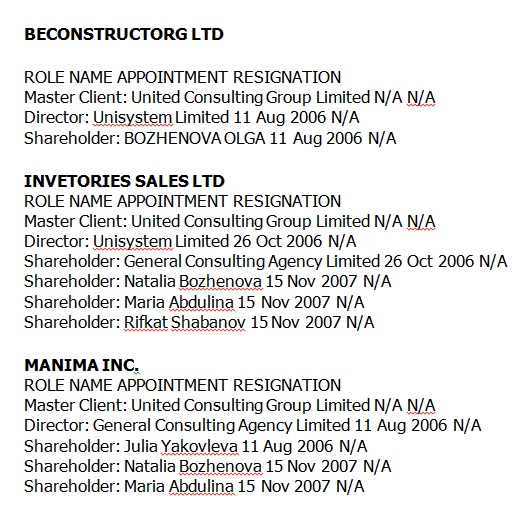Image resolution: width=532 pixels, height=508 pixels.
Task: Click the underlined name Rifkat
Action: click(x=146, y=322)
